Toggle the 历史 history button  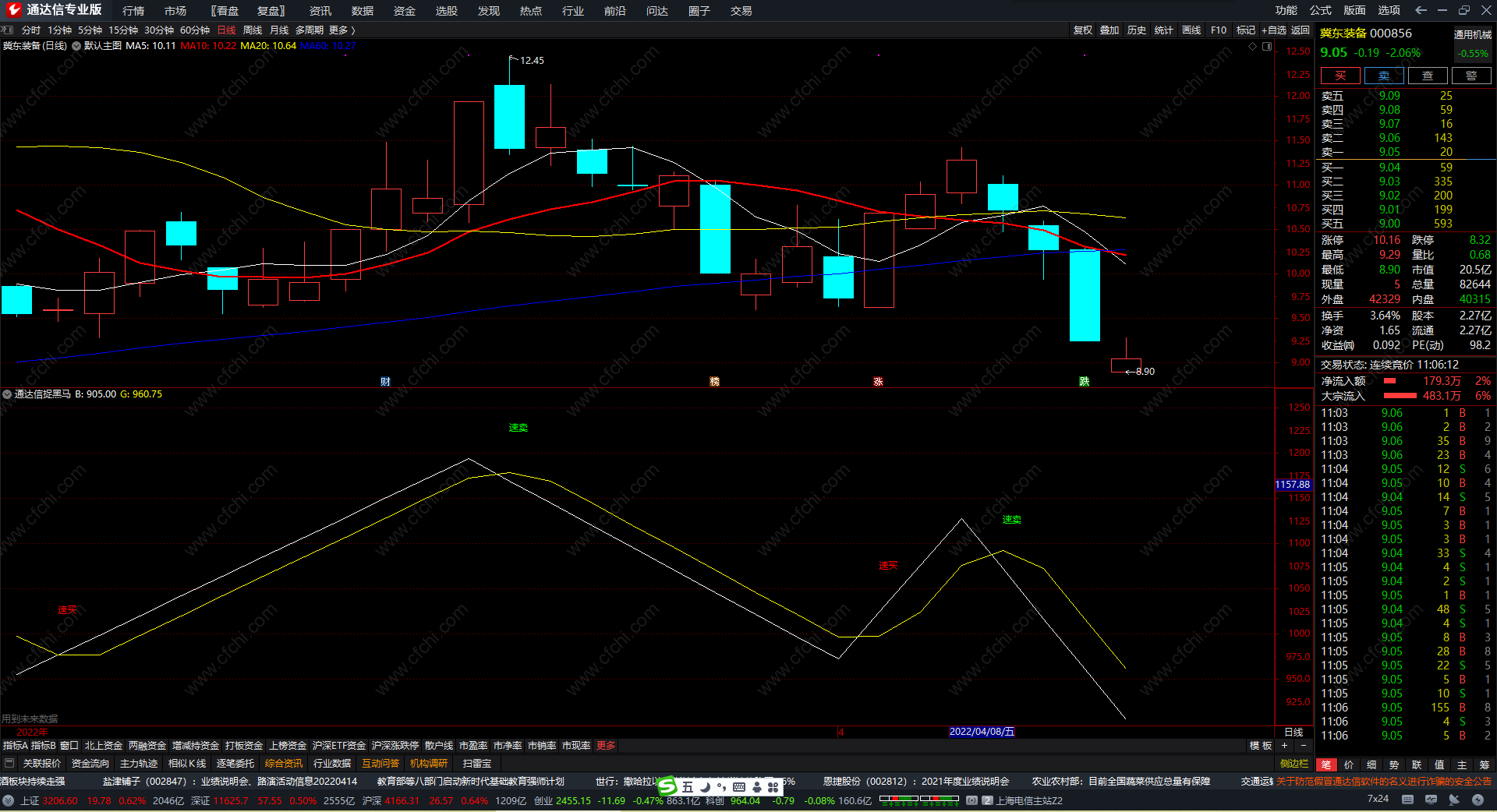coord(1137,30)
